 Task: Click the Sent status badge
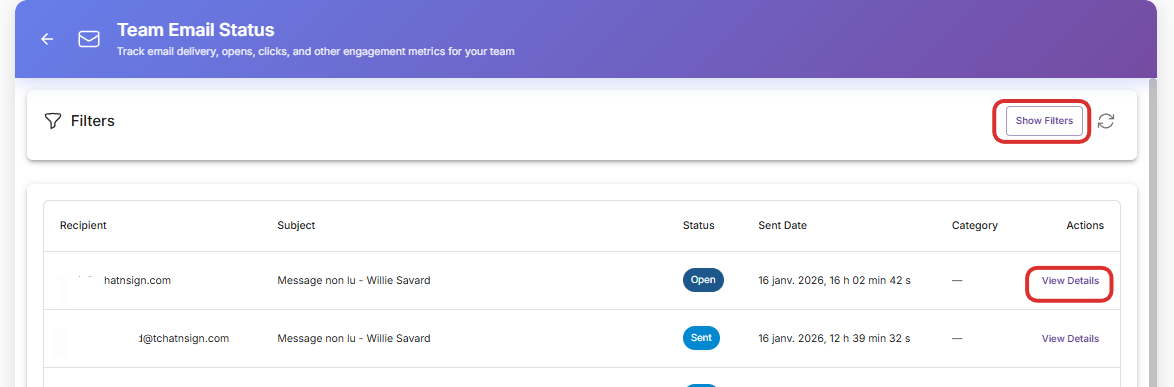coord(701,338)
